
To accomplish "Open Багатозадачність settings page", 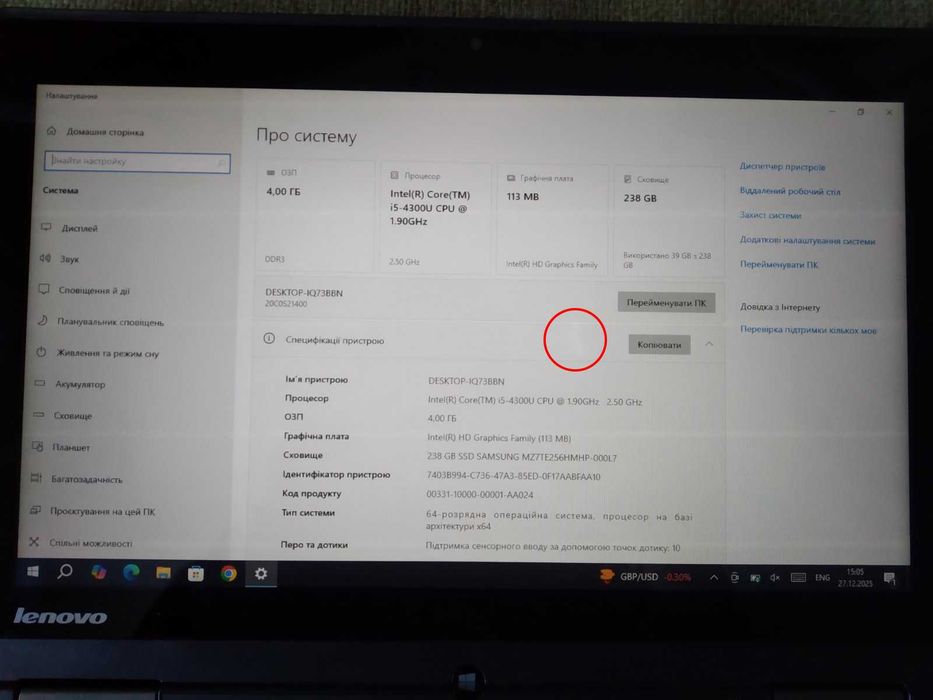I will 77,479.
